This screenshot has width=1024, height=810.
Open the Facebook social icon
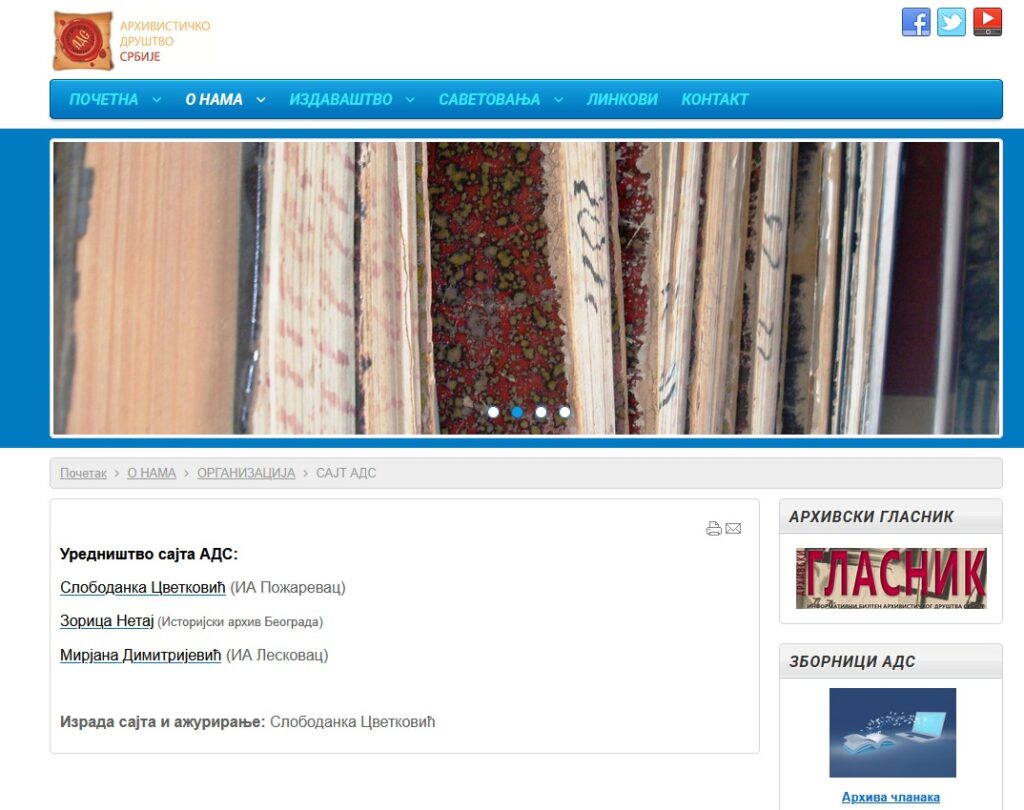point(916,22)
